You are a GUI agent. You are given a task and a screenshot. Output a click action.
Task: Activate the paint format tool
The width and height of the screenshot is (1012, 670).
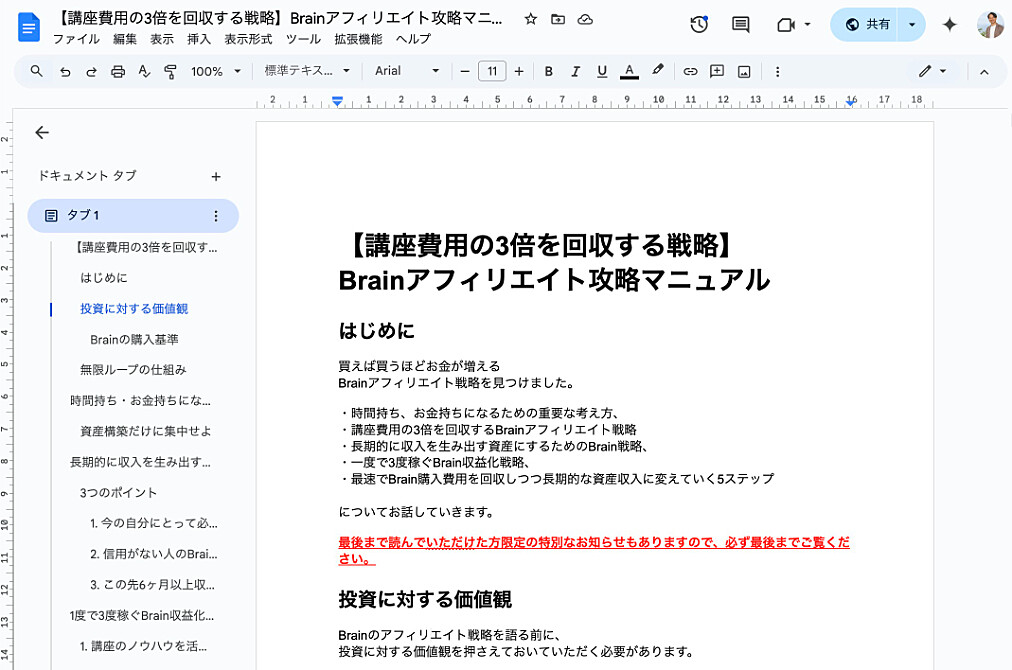click(170, 71)
